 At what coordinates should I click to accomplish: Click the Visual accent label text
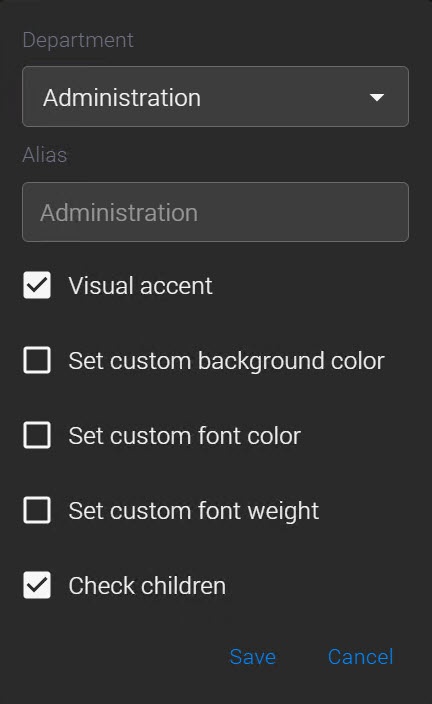point(140,286)
